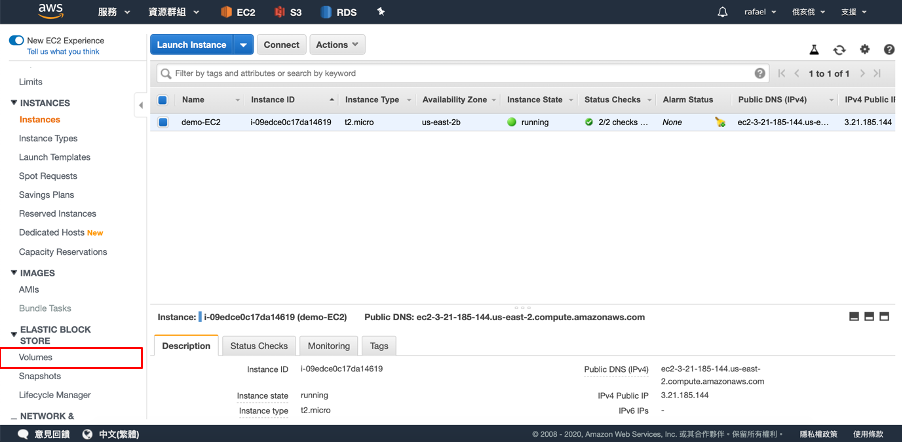The height and width of the screenshot is (442, 902).
Task: Open the notifications bell
Action: tap(723, 12)
